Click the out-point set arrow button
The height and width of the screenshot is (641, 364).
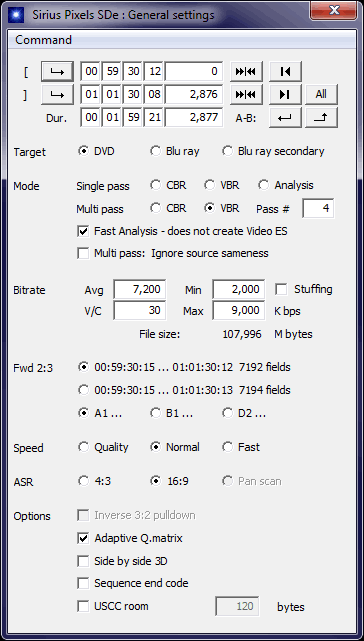[x=57, y=94]
